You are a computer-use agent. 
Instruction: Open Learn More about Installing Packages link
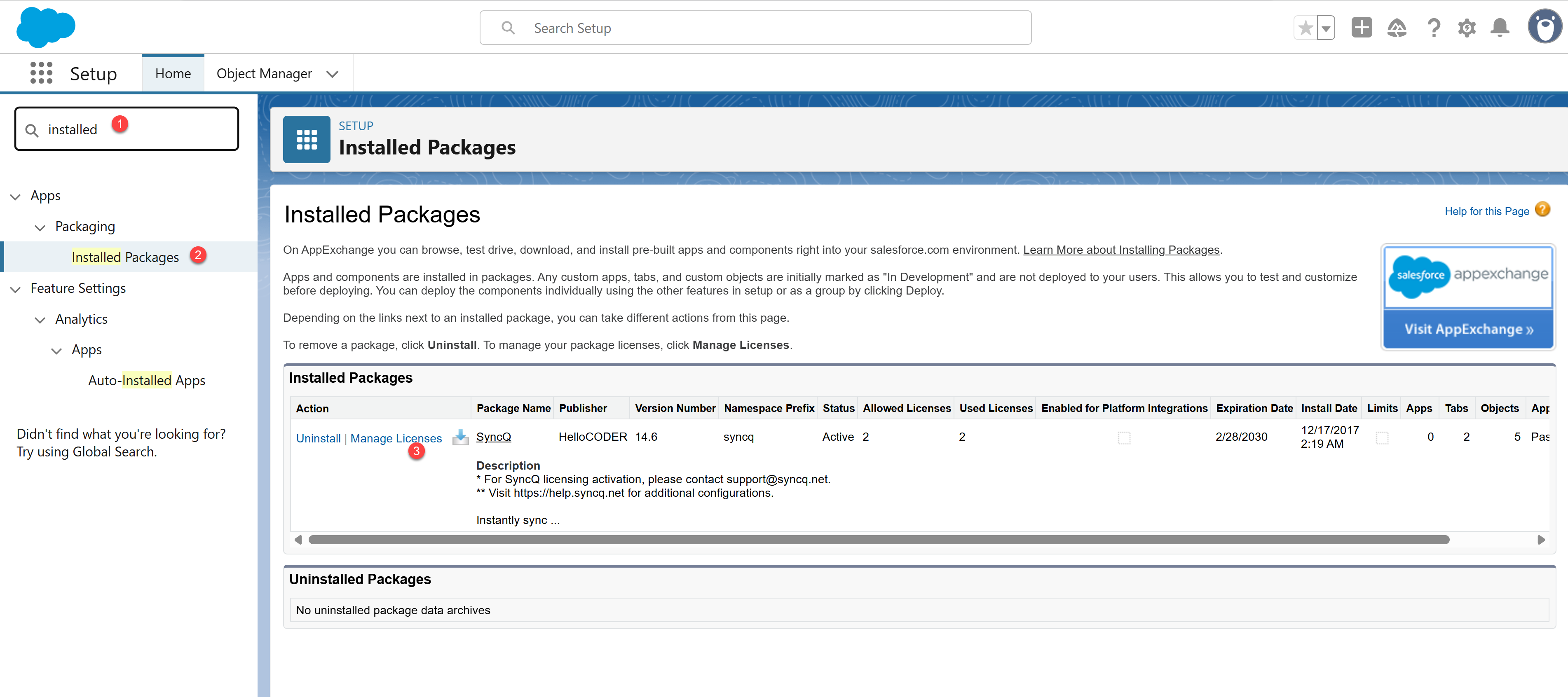pos(1121,250)
